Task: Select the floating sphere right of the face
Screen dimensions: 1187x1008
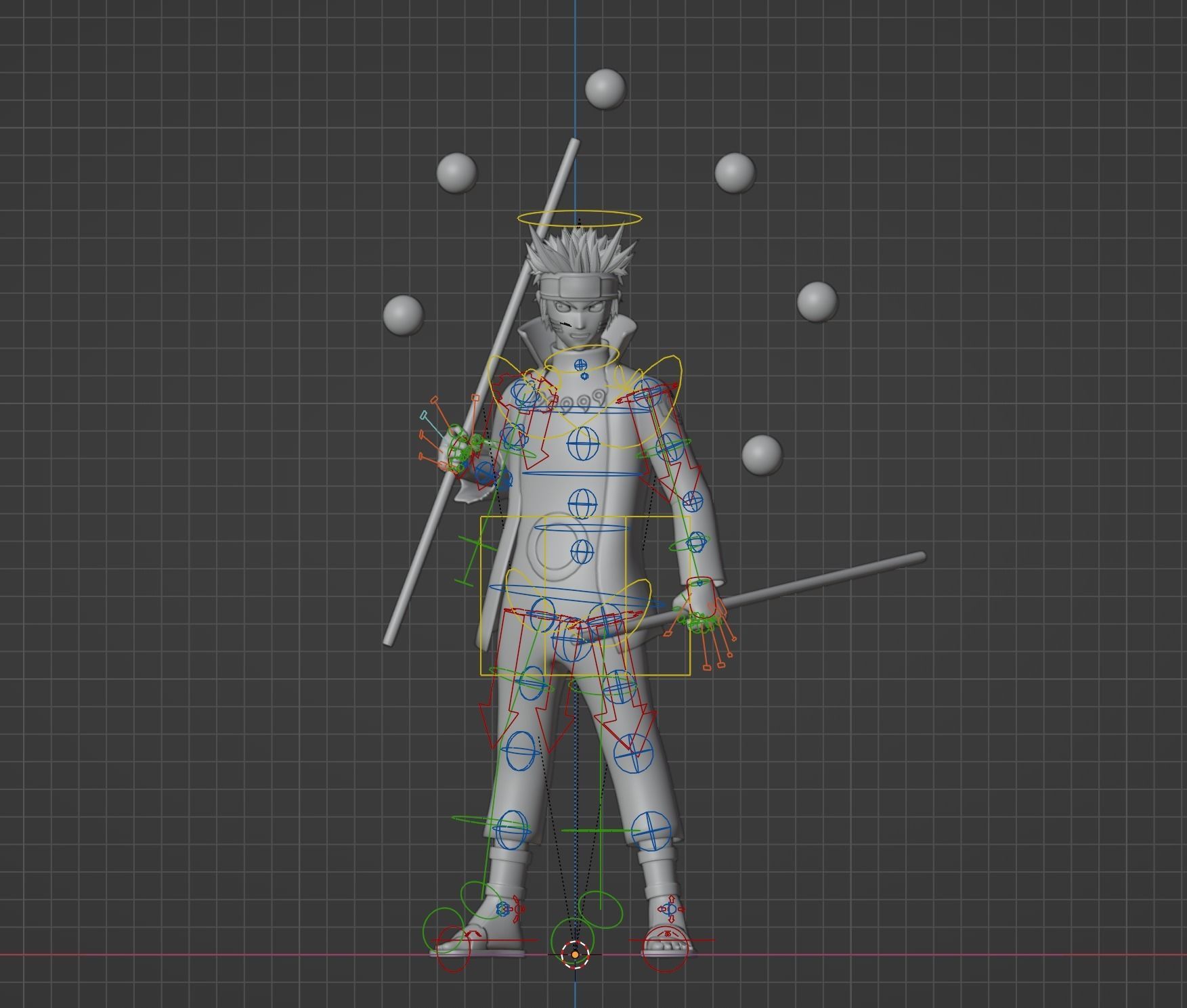Action: pyautogui.click(x=817, y=302)
